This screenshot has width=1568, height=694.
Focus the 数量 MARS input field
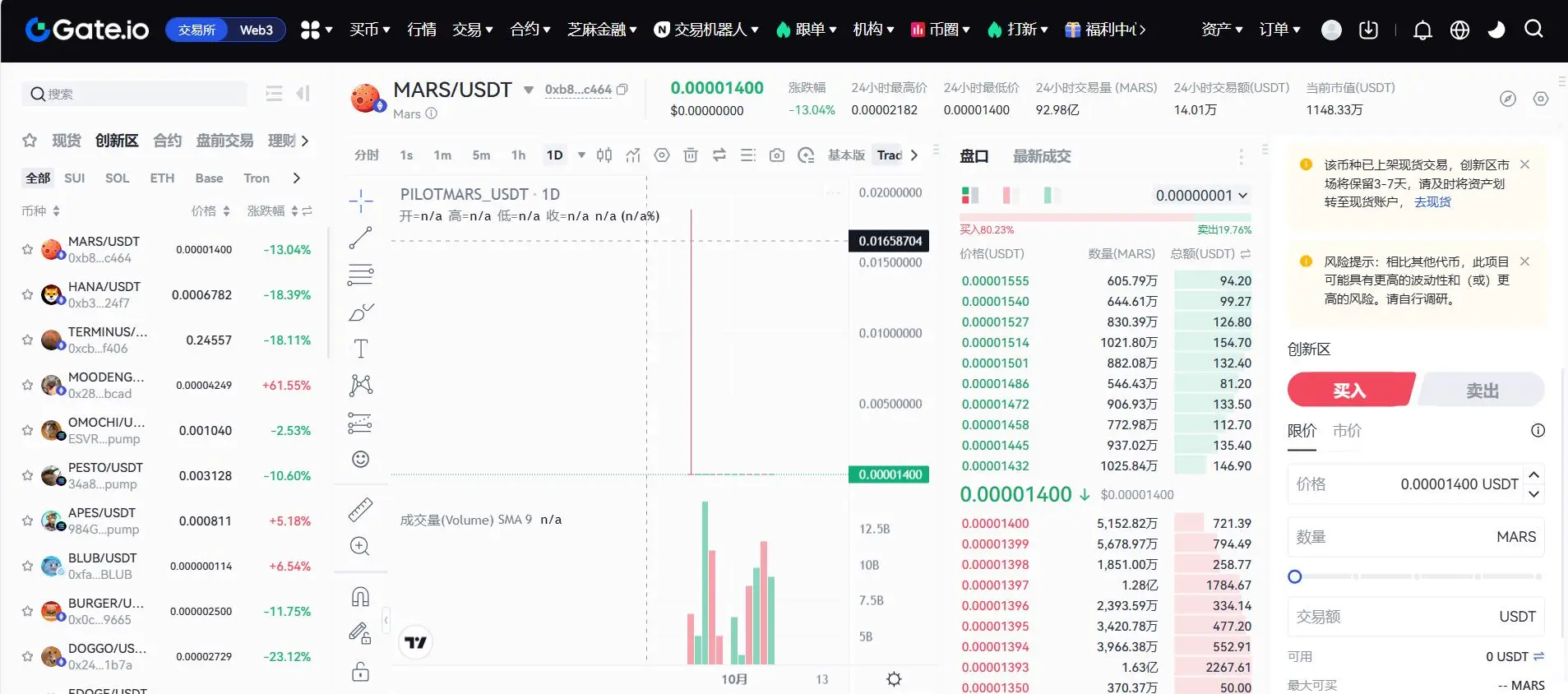tap(1416, 537)
